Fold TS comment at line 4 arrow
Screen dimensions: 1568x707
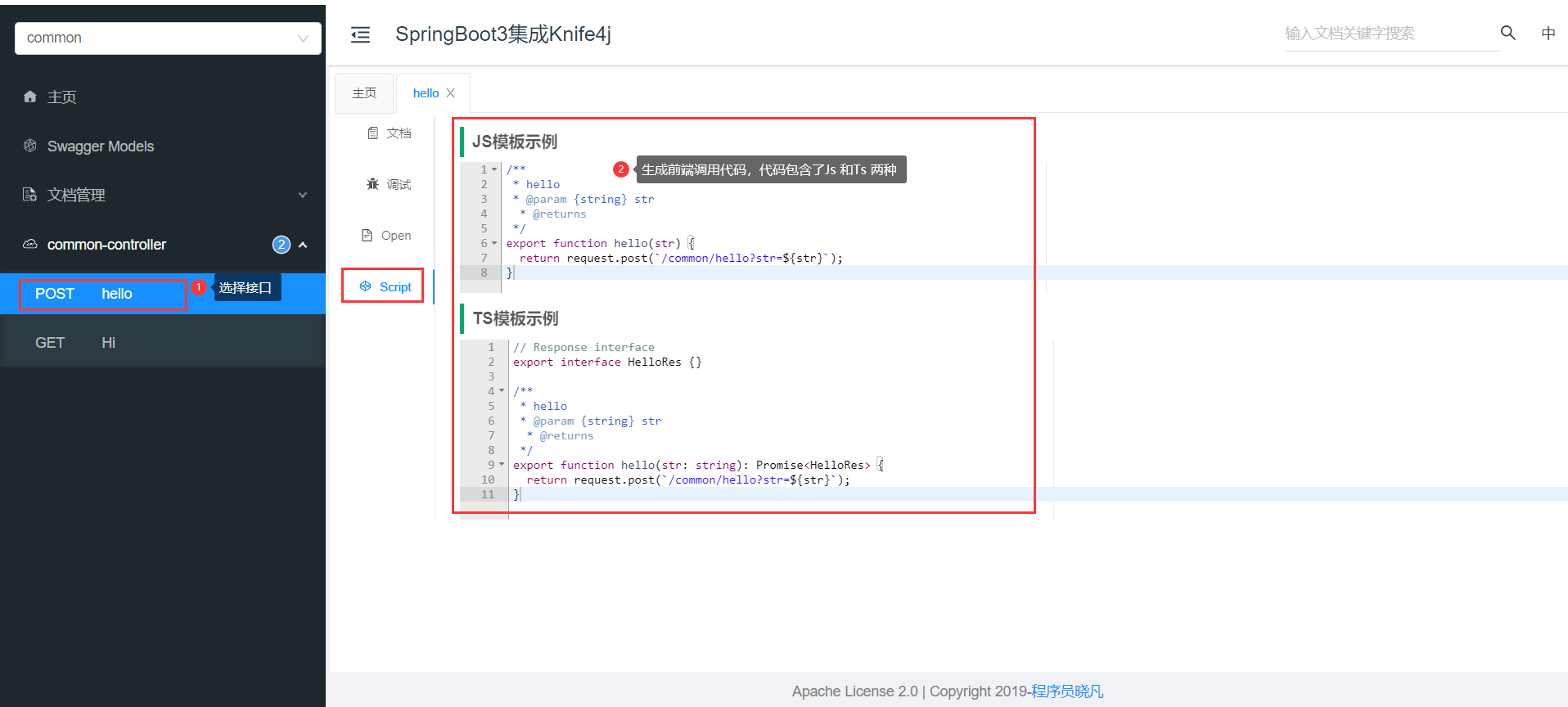coord(502,391)
